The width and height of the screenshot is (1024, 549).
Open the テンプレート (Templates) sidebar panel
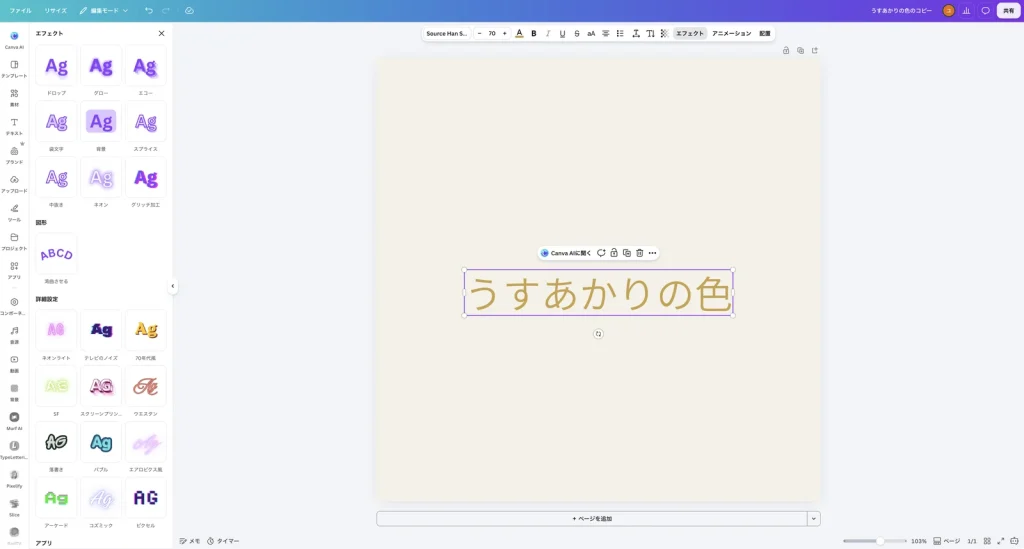pyautogui.click(x=14, y=69)
